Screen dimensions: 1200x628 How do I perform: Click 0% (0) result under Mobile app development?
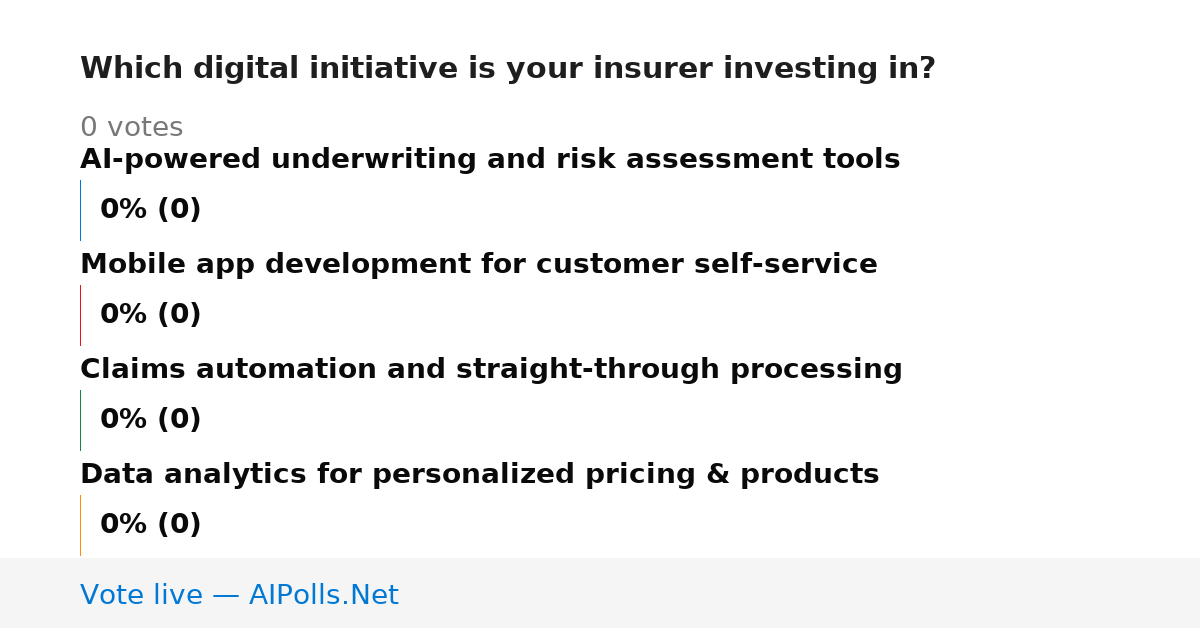151,315
